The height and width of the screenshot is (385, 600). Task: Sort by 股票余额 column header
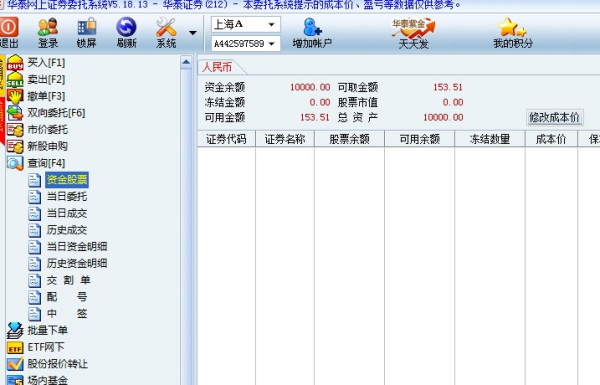click(x=349, y=139)
